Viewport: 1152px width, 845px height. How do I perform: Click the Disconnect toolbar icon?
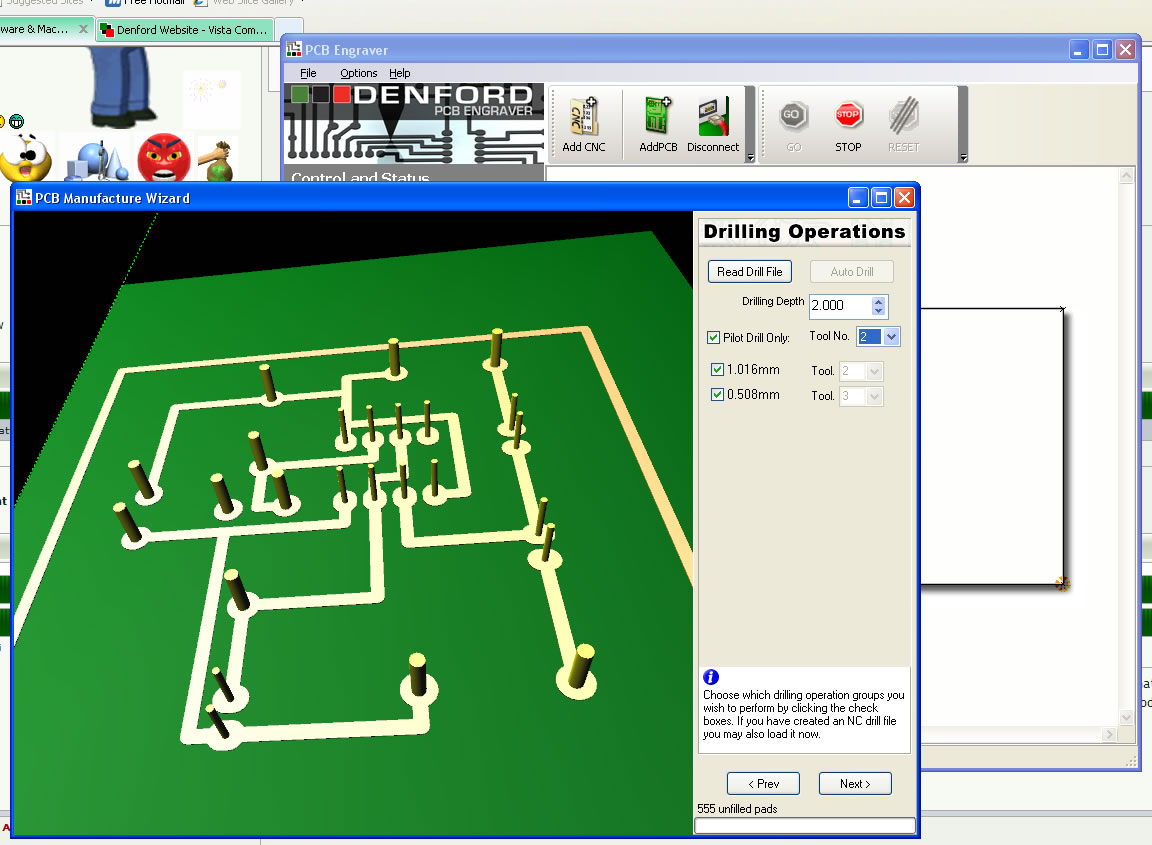(713, 118)
